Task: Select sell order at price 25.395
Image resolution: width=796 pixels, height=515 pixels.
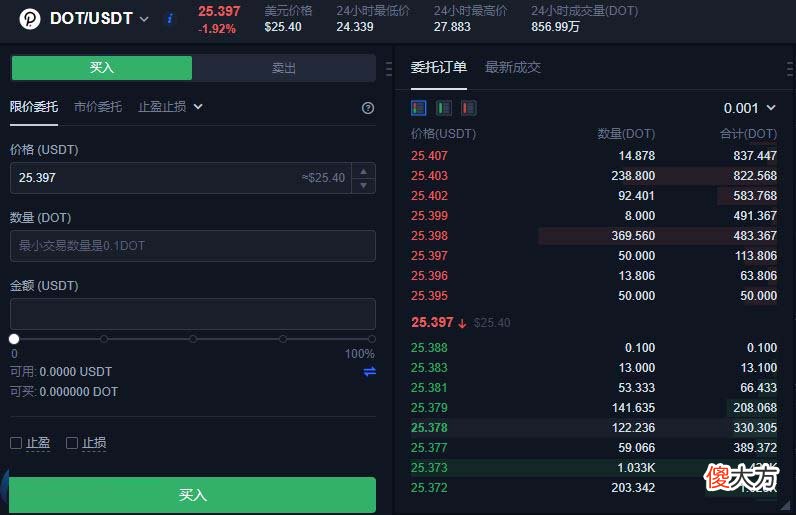Action: (x=593, y=296)
